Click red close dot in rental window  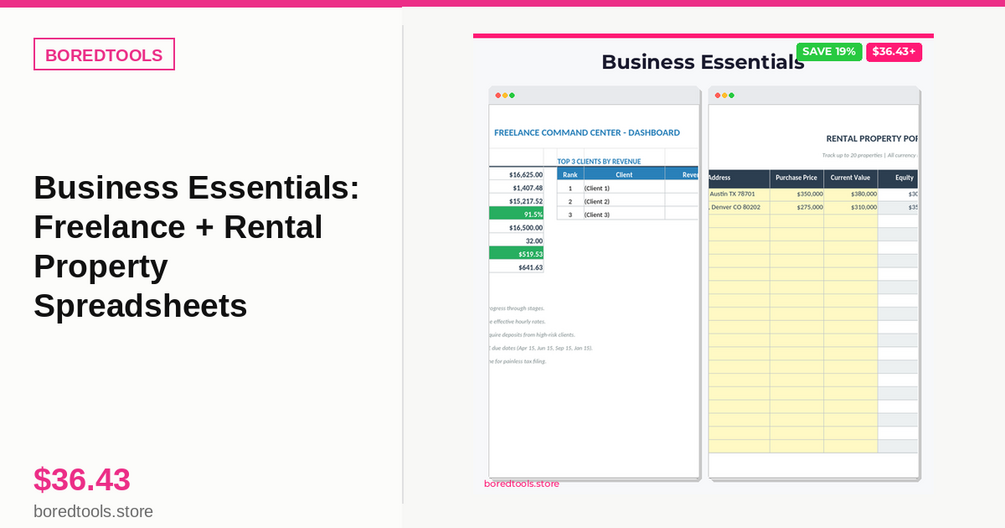(718, 95)
